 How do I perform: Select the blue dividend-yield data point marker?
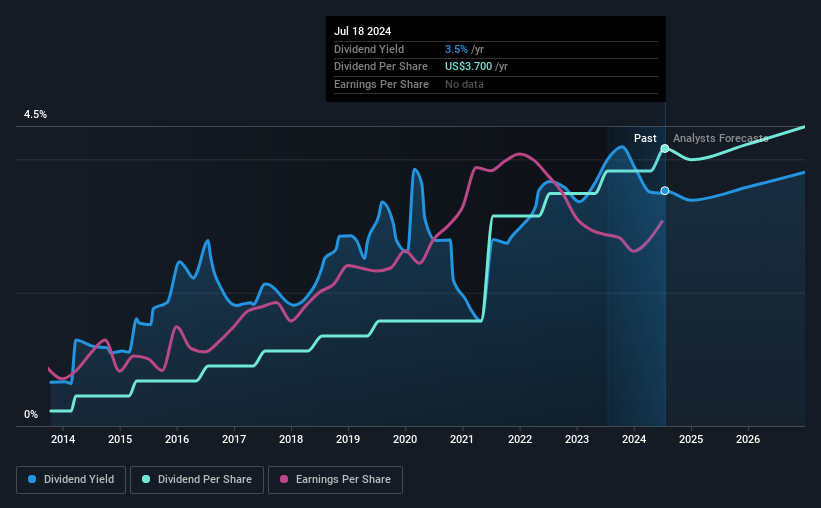(664, 191)
